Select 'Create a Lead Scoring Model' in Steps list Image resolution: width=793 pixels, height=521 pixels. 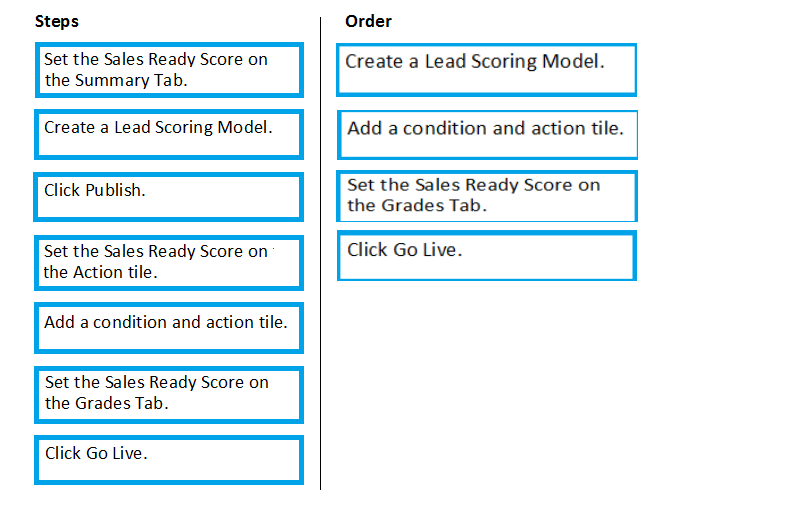(169, 135)
